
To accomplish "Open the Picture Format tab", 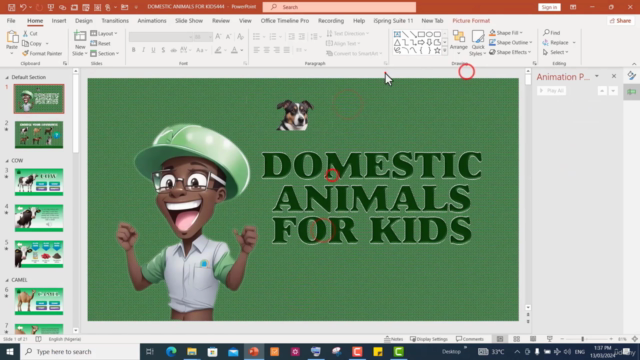I will point(471,20).
